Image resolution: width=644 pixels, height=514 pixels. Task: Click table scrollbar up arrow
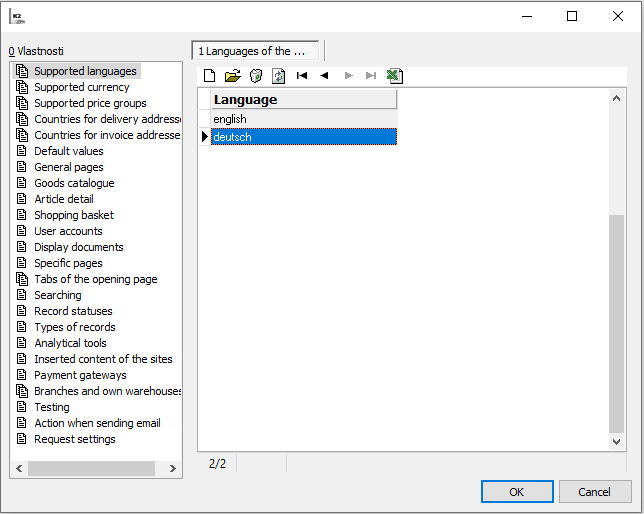click(616, 98)
